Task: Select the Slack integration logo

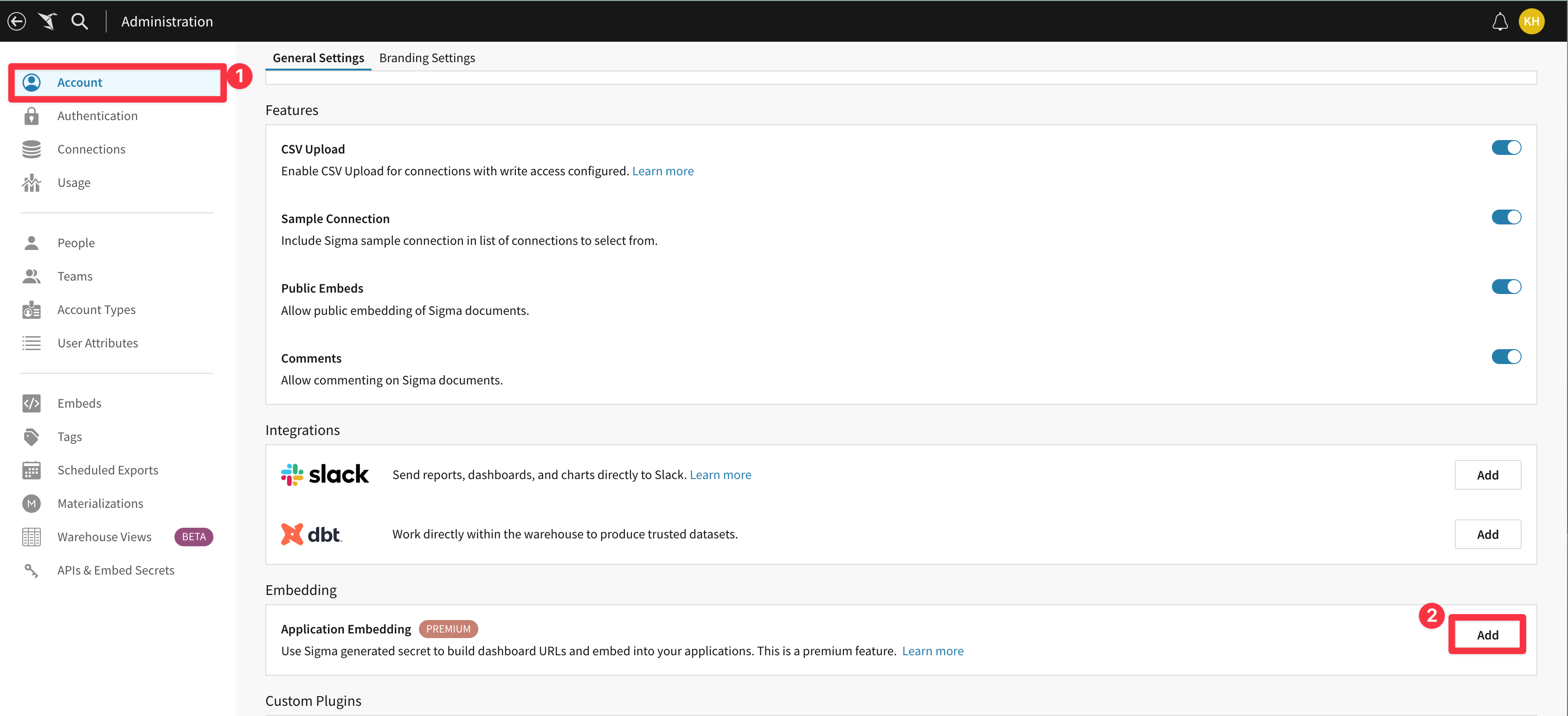Action: pos(325,474)
